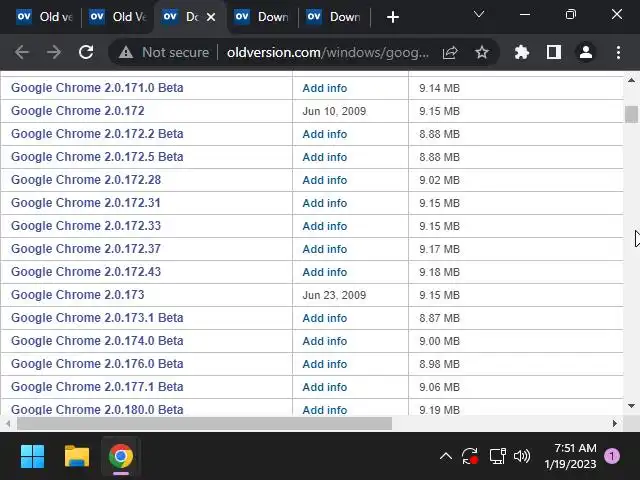640x480 pixels.
Task: Open the Extensions puzzle icon
Action: tap(522, 52)
